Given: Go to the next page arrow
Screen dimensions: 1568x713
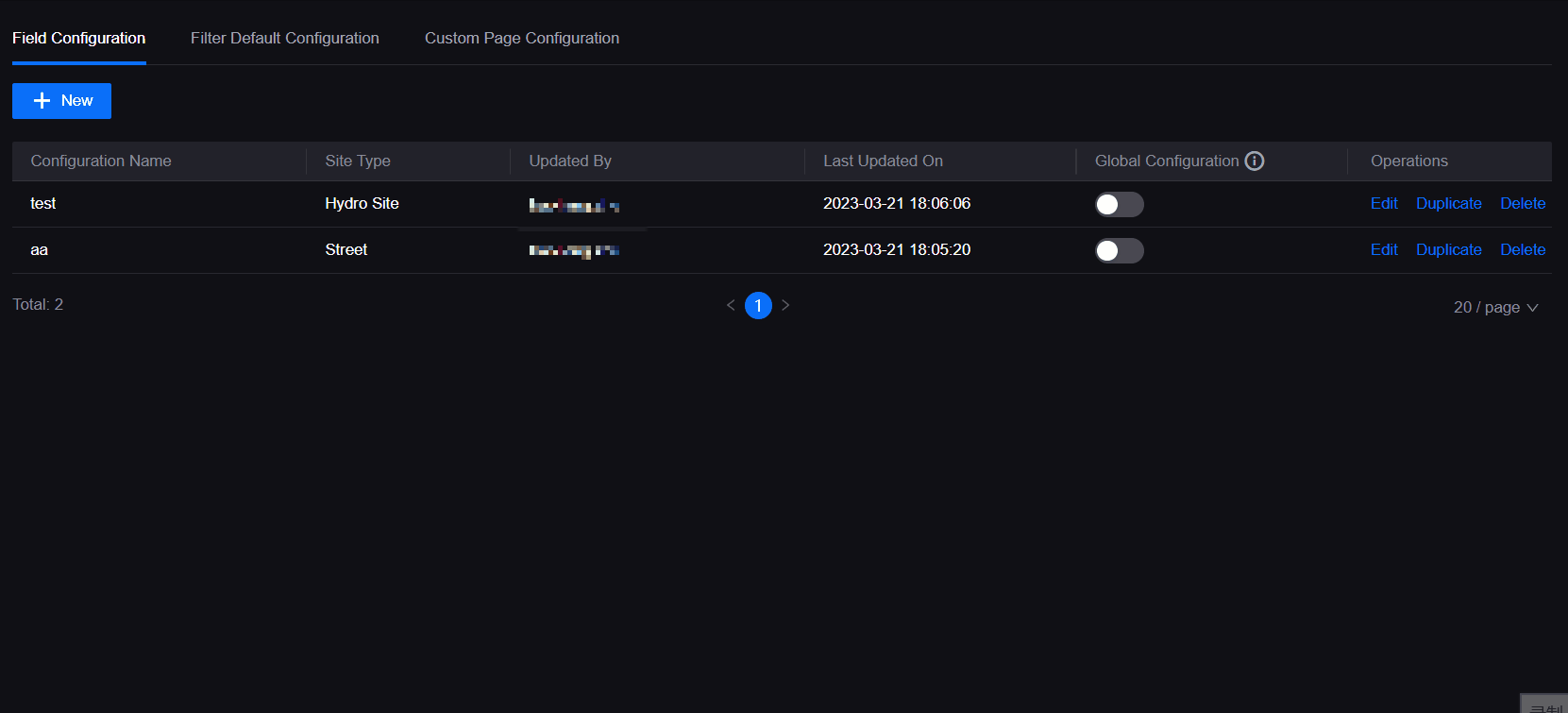Looking at the screenshot, I should 785,305.
